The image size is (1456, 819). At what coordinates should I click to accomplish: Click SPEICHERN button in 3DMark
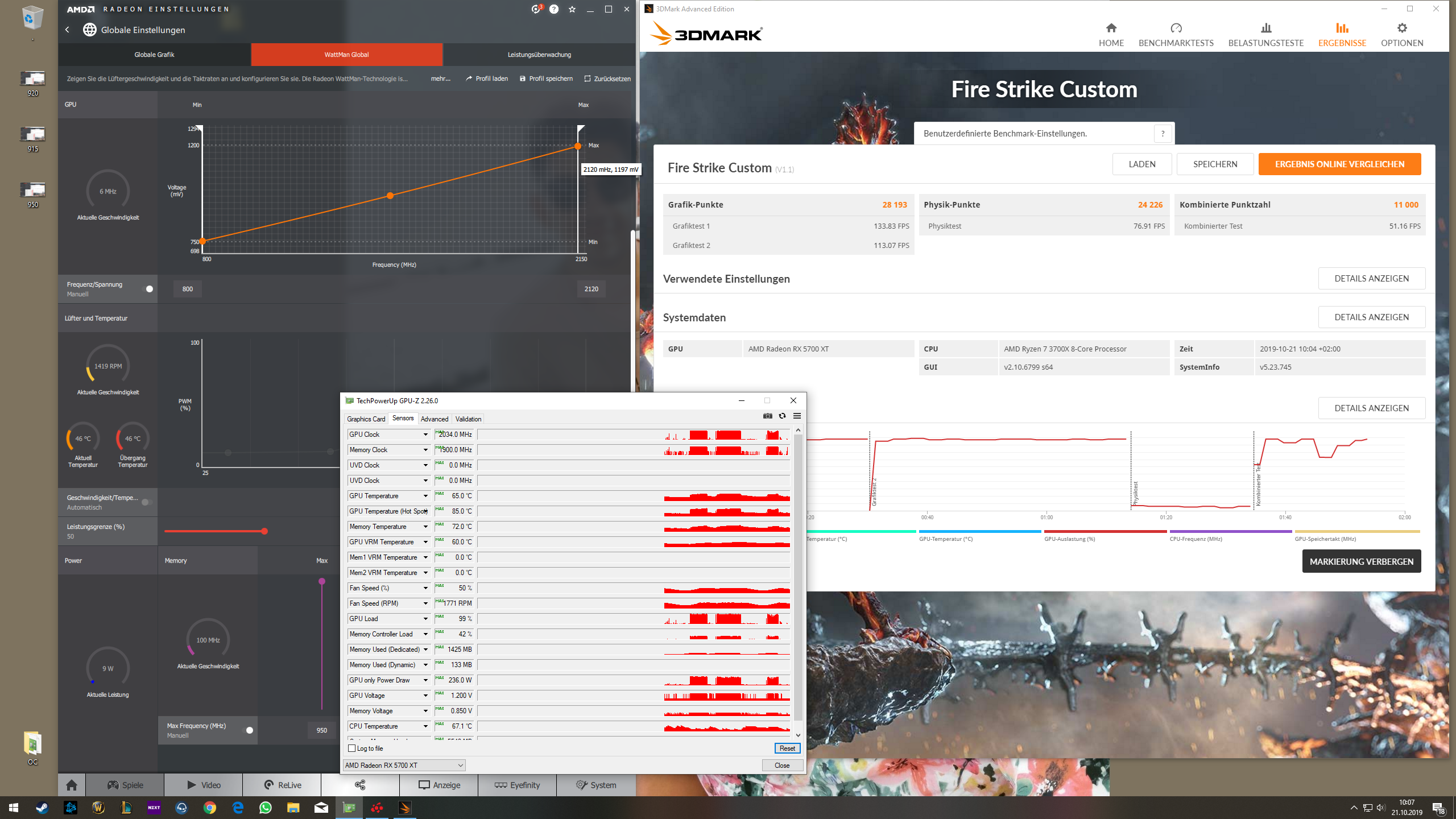[1215, 164]
